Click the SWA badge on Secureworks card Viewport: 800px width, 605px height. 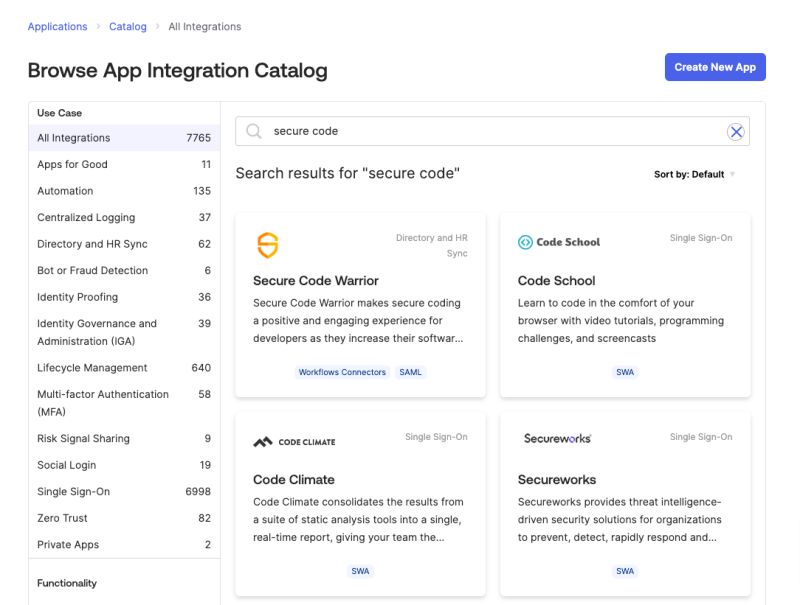[624, 570]
